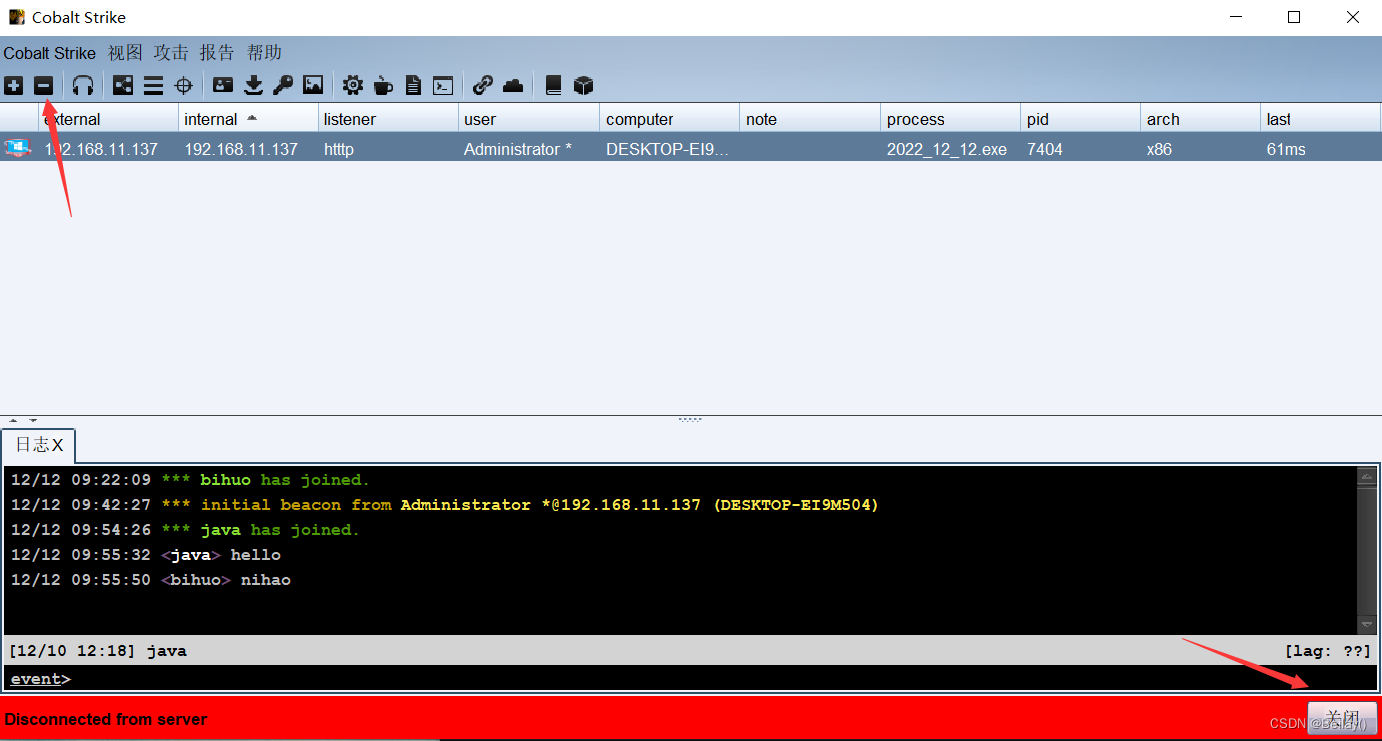Sort sessions by the internal column header
This screenshot has height=741, width=1382.
click(x=248, y=119)
